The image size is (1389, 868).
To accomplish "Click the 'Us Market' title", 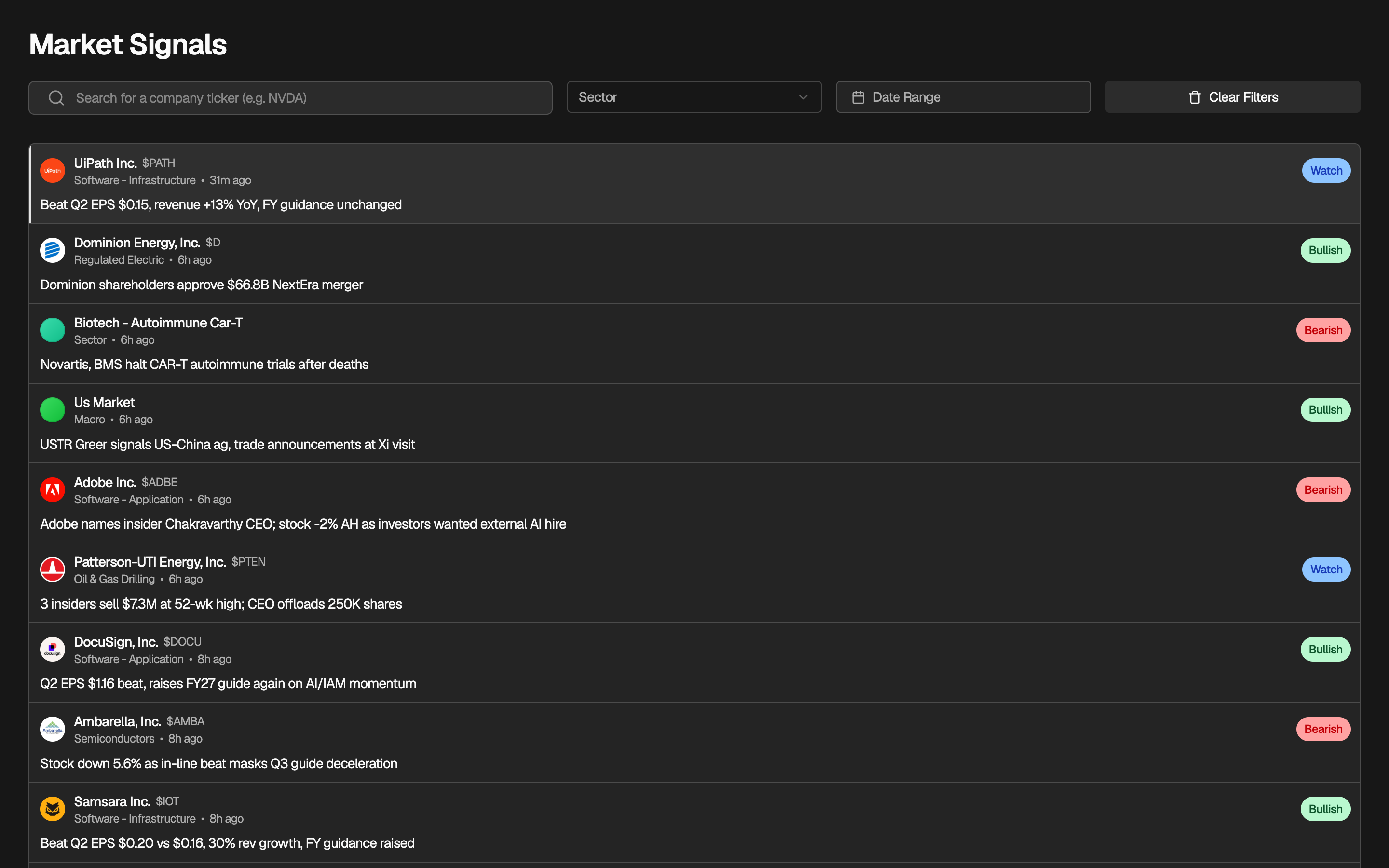I will [x=105, y=403].
